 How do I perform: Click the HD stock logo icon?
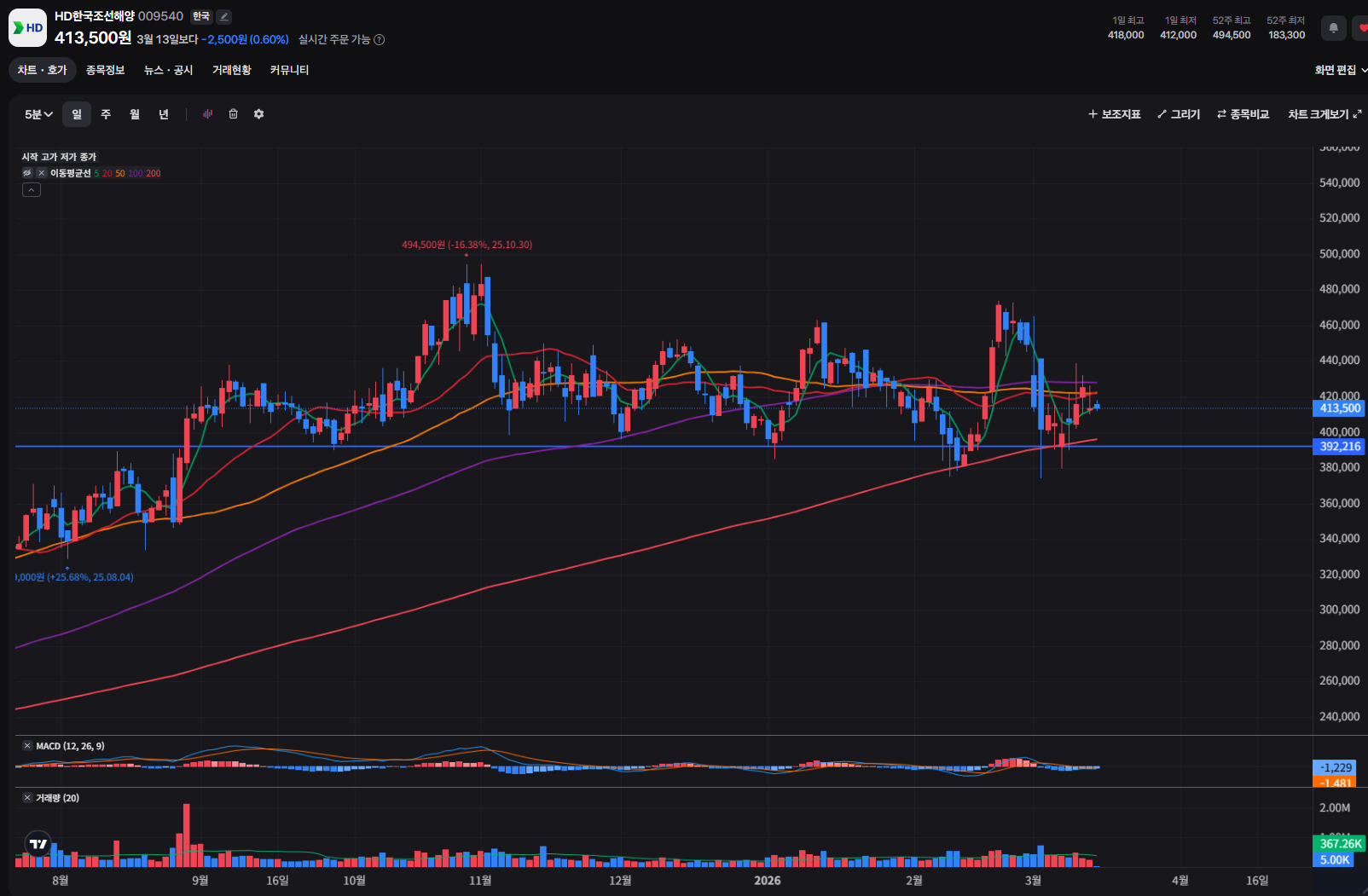coord(27,27)
